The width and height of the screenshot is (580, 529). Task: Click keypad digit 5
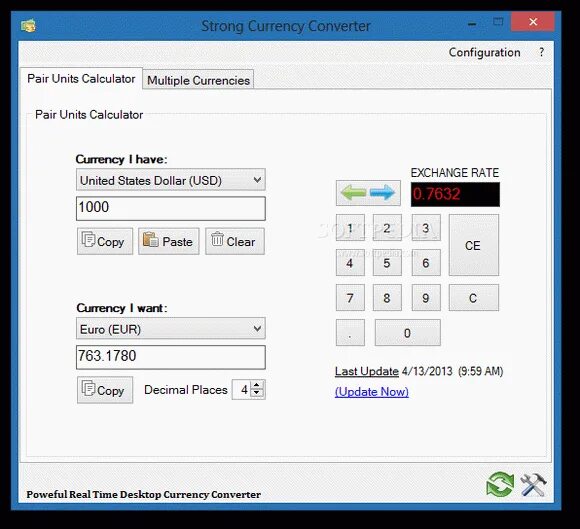pos(387,263)
